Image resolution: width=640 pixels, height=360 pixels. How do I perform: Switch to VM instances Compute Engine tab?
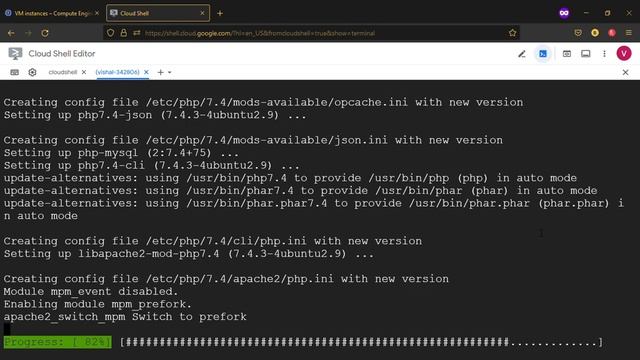52,13
